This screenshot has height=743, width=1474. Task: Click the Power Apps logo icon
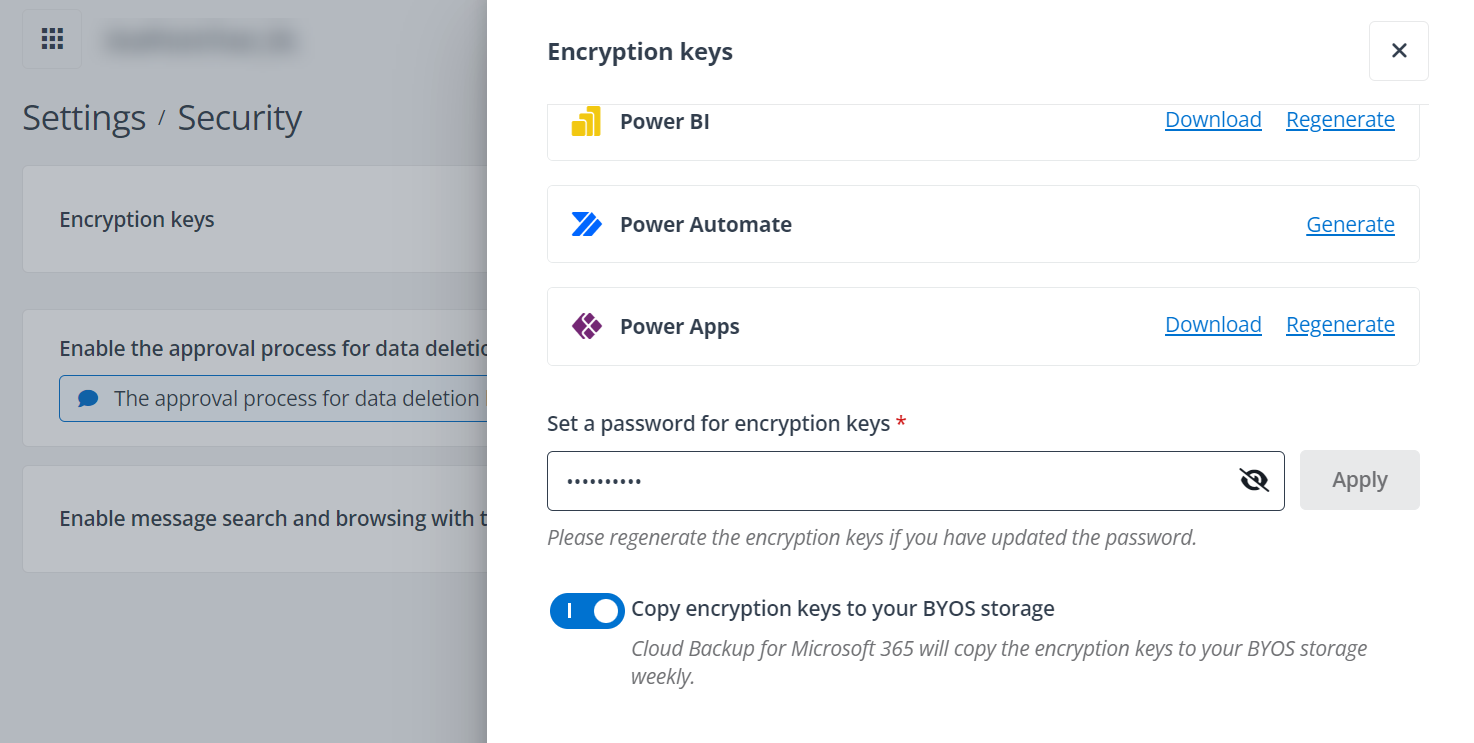pyautogui.click(x=587, y=325)
